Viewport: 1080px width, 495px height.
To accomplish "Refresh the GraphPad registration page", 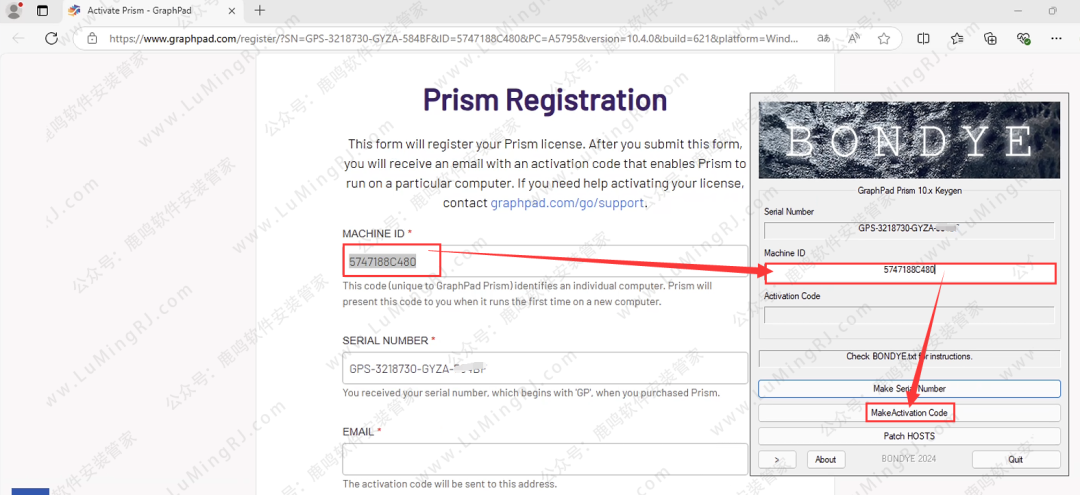I will (52, 39).
